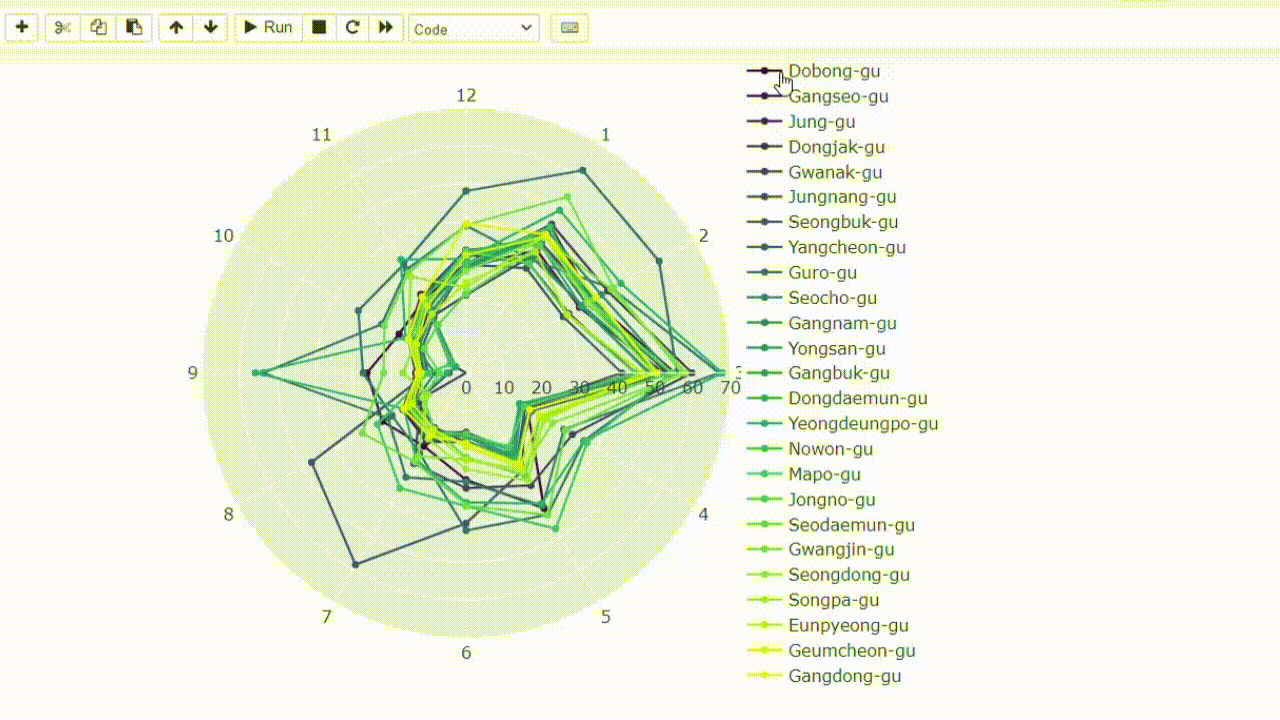
Task: Hide Gangbuk-gu legend entry
Action: [819, 373]
